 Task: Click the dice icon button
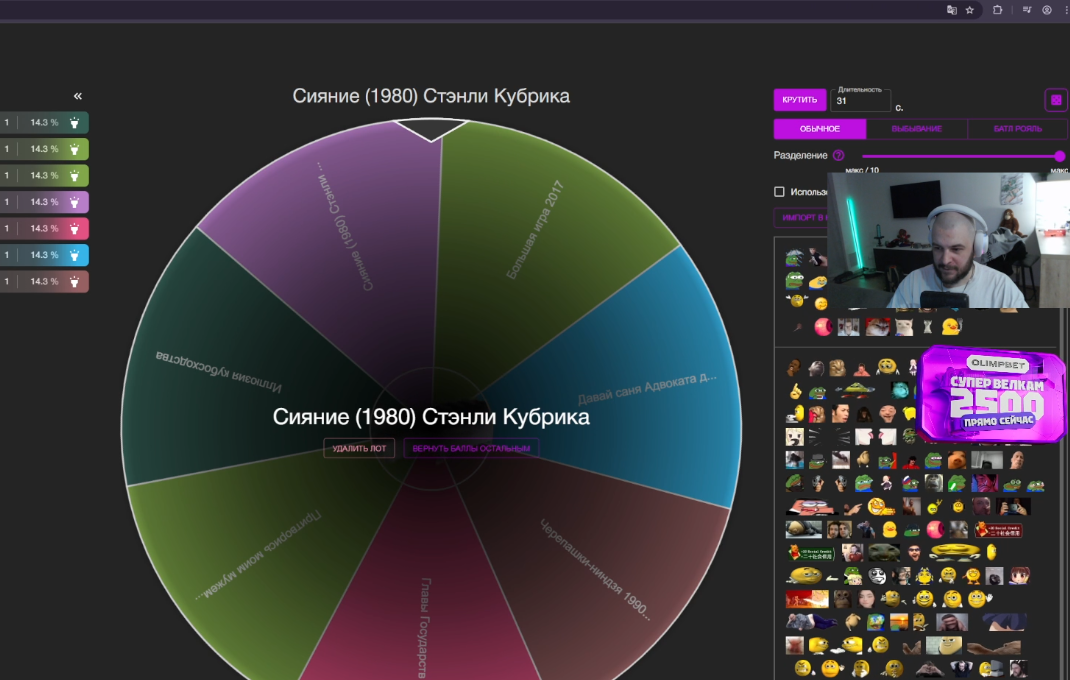[1056, 100]
